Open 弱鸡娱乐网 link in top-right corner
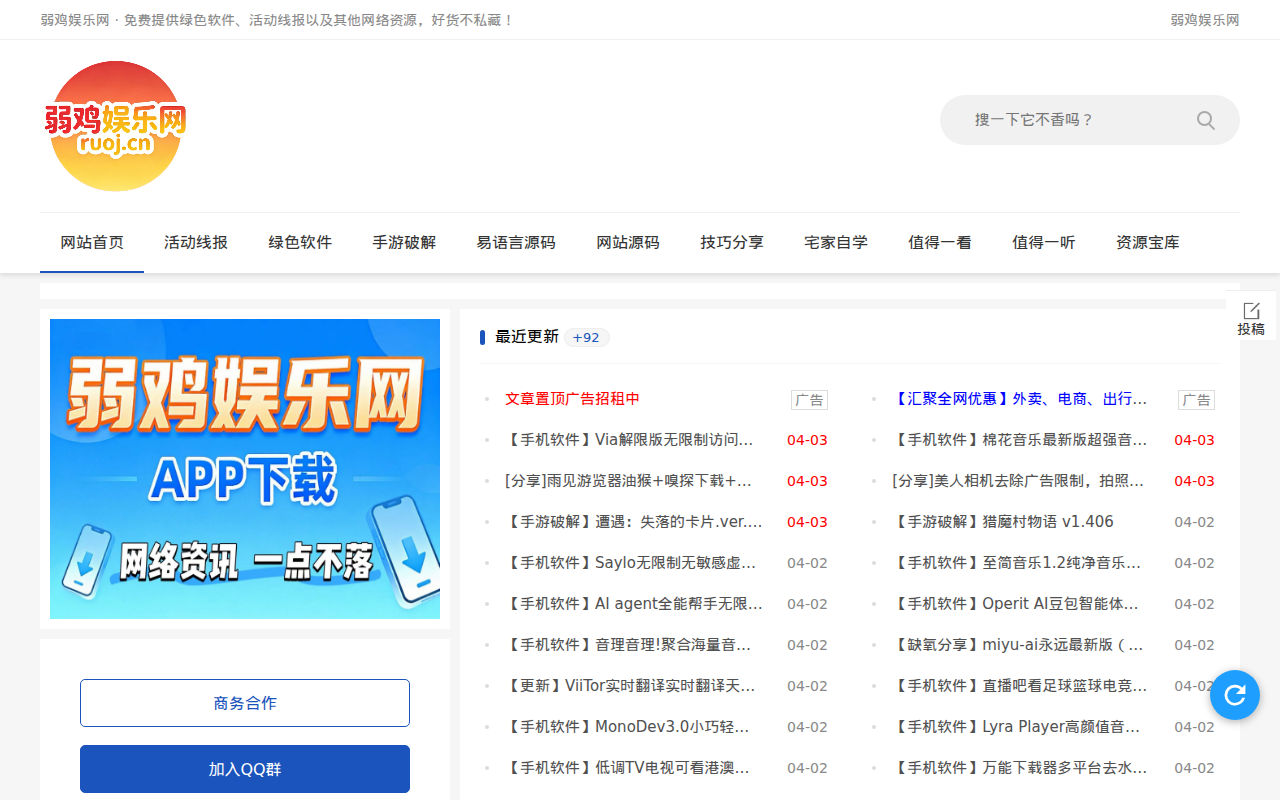Screen dimensions: 1280x800 [x=1203, y=19]
